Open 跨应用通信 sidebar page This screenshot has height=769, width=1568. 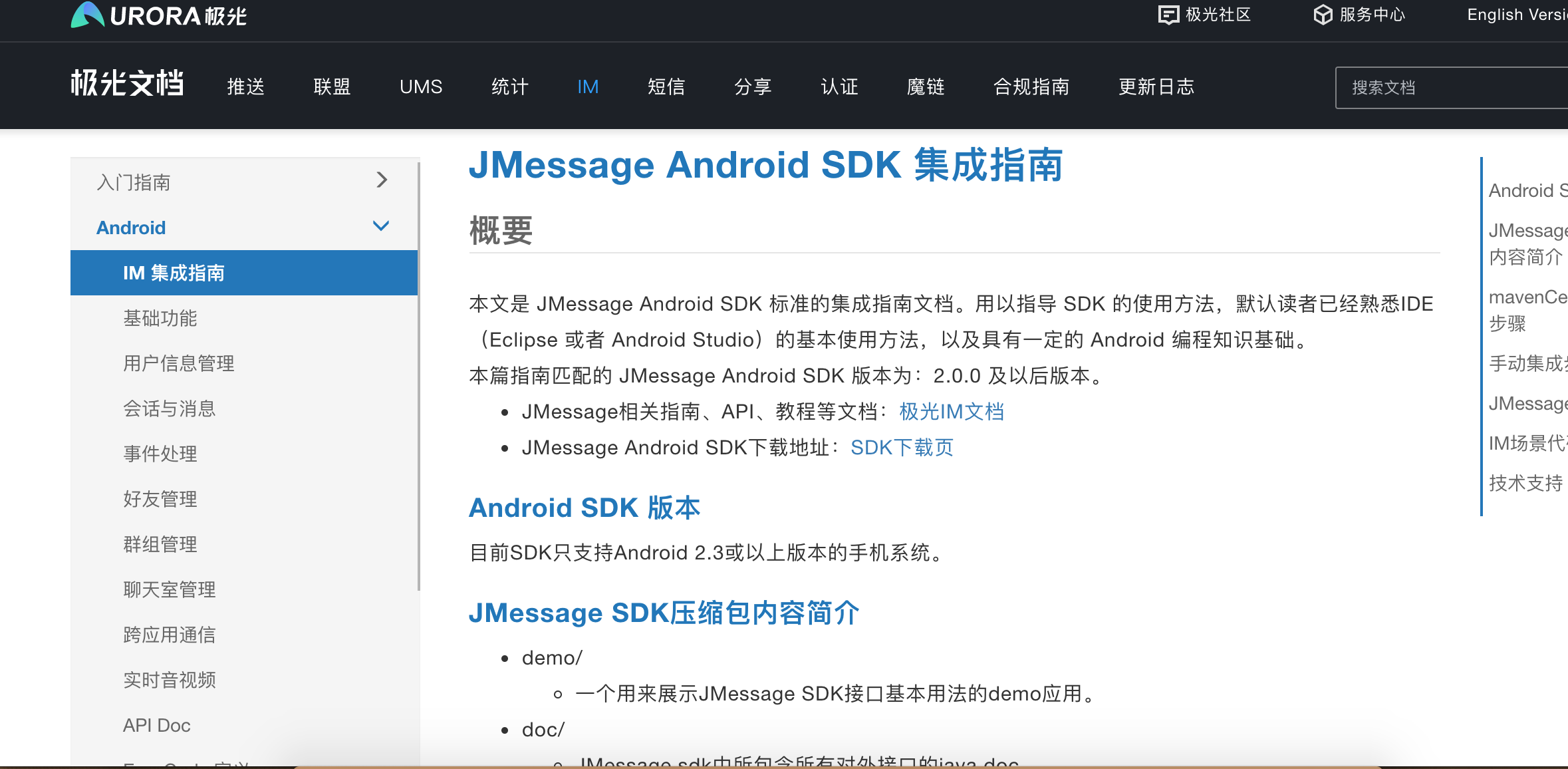(x=170, y=635)
